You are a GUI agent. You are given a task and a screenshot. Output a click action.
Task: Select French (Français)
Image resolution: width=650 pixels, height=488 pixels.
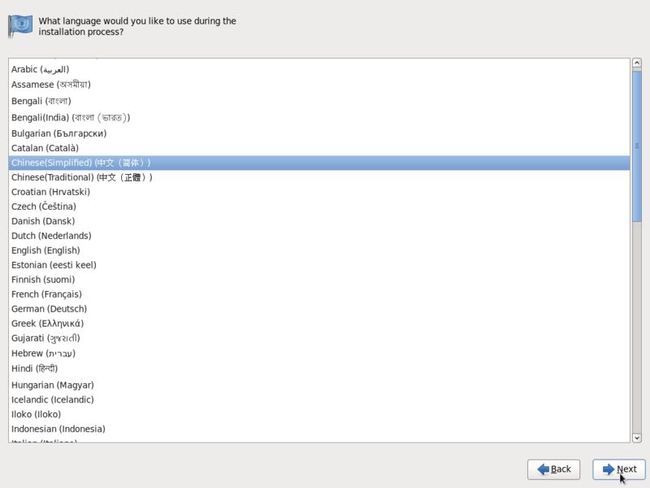tap(319, 294)
